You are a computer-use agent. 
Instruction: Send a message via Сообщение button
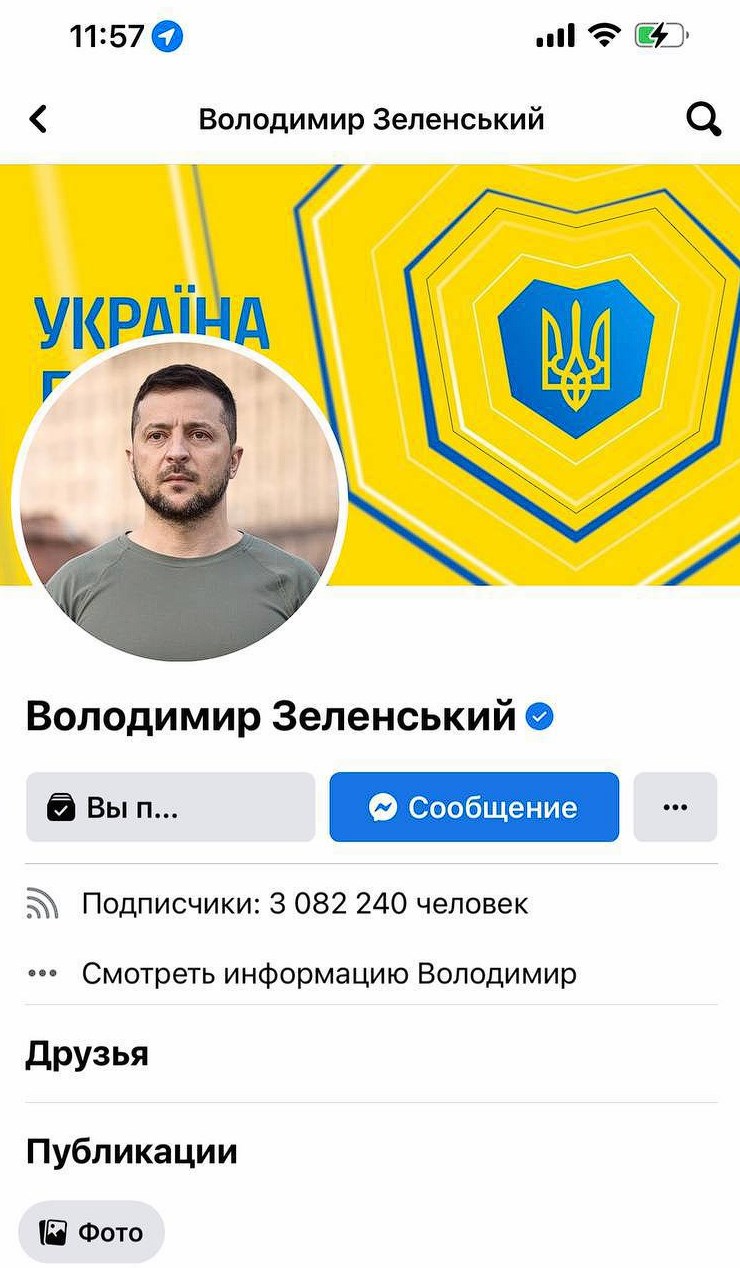[x=474, y=807]
